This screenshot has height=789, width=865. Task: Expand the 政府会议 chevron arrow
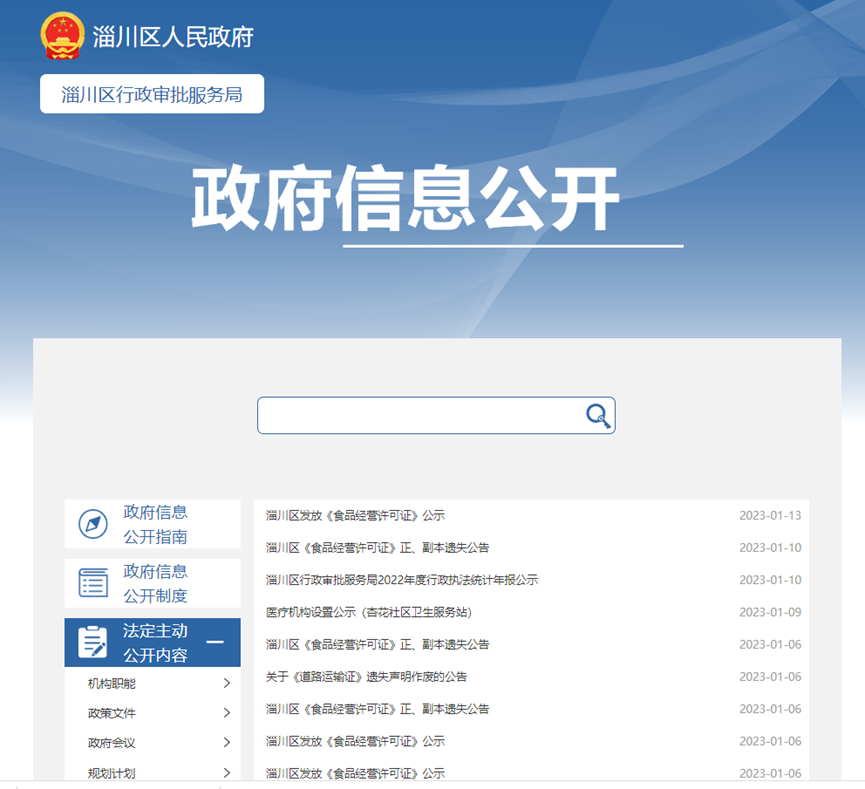click(x=227, y=743)
